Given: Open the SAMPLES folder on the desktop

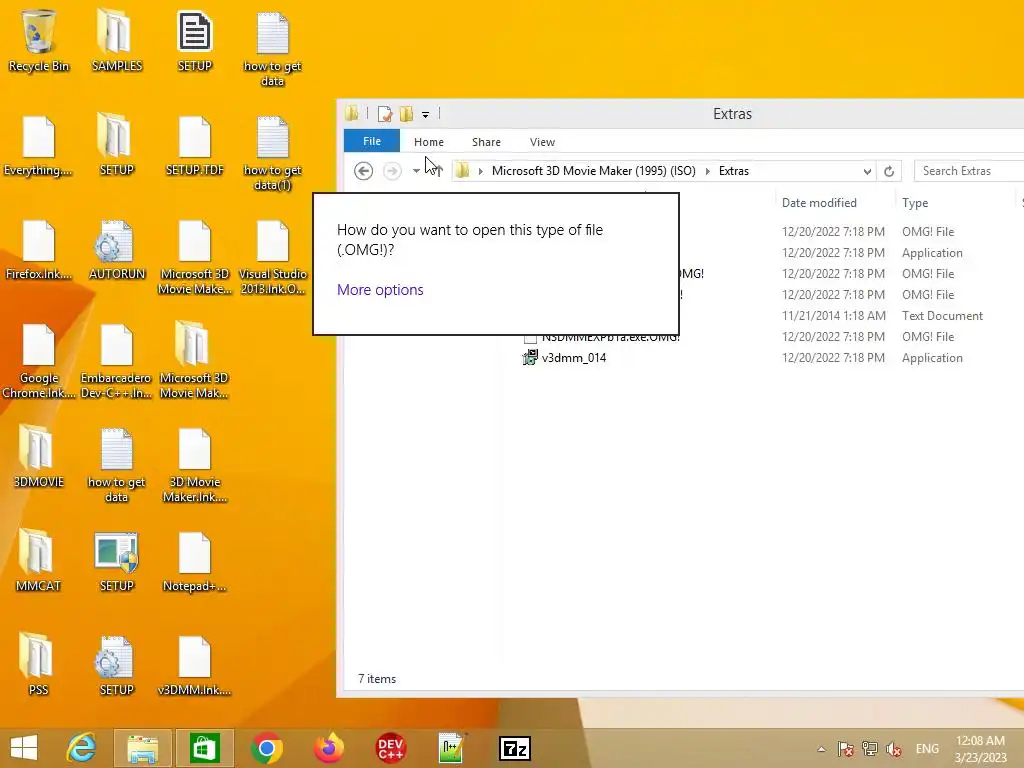Looking at the screenshot, I should (x=116, y=40).
